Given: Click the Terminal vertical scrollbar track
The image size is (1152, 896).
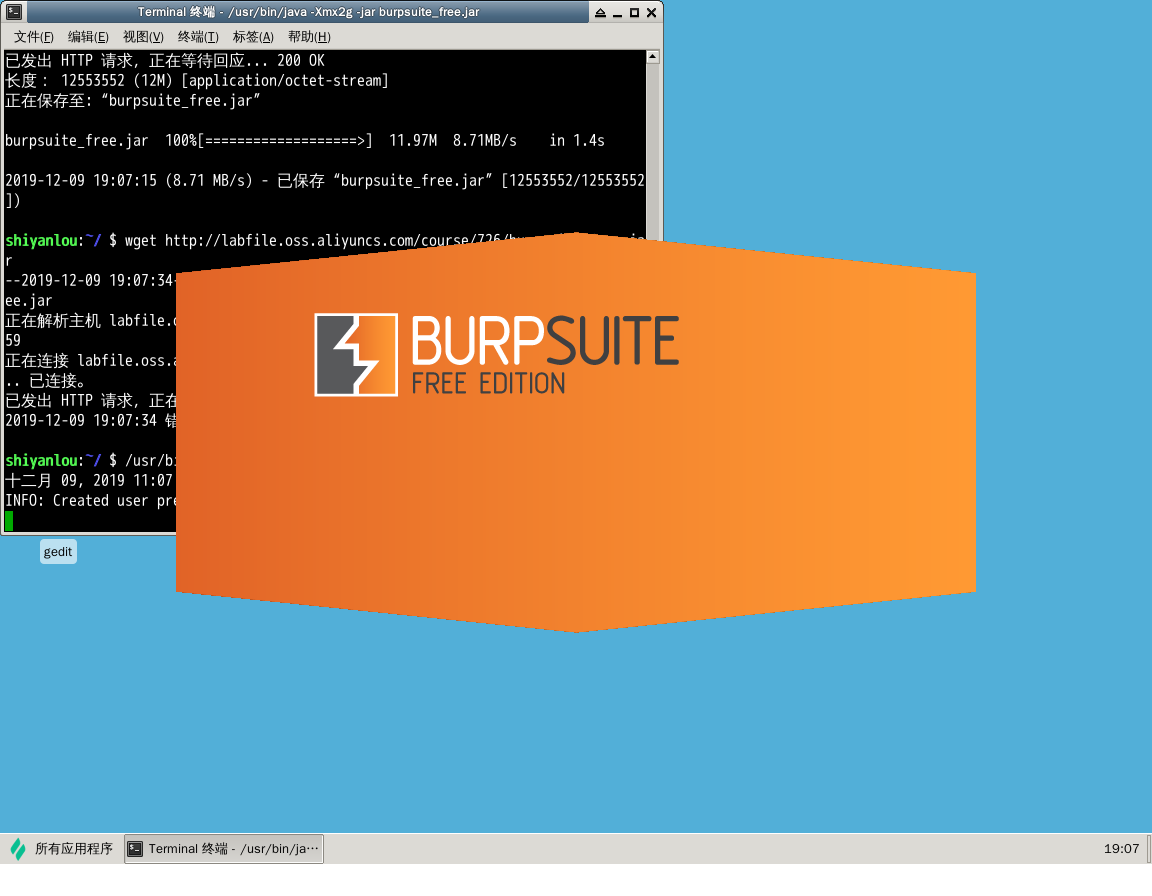Looking at the screenshot, I should point(652,151).
